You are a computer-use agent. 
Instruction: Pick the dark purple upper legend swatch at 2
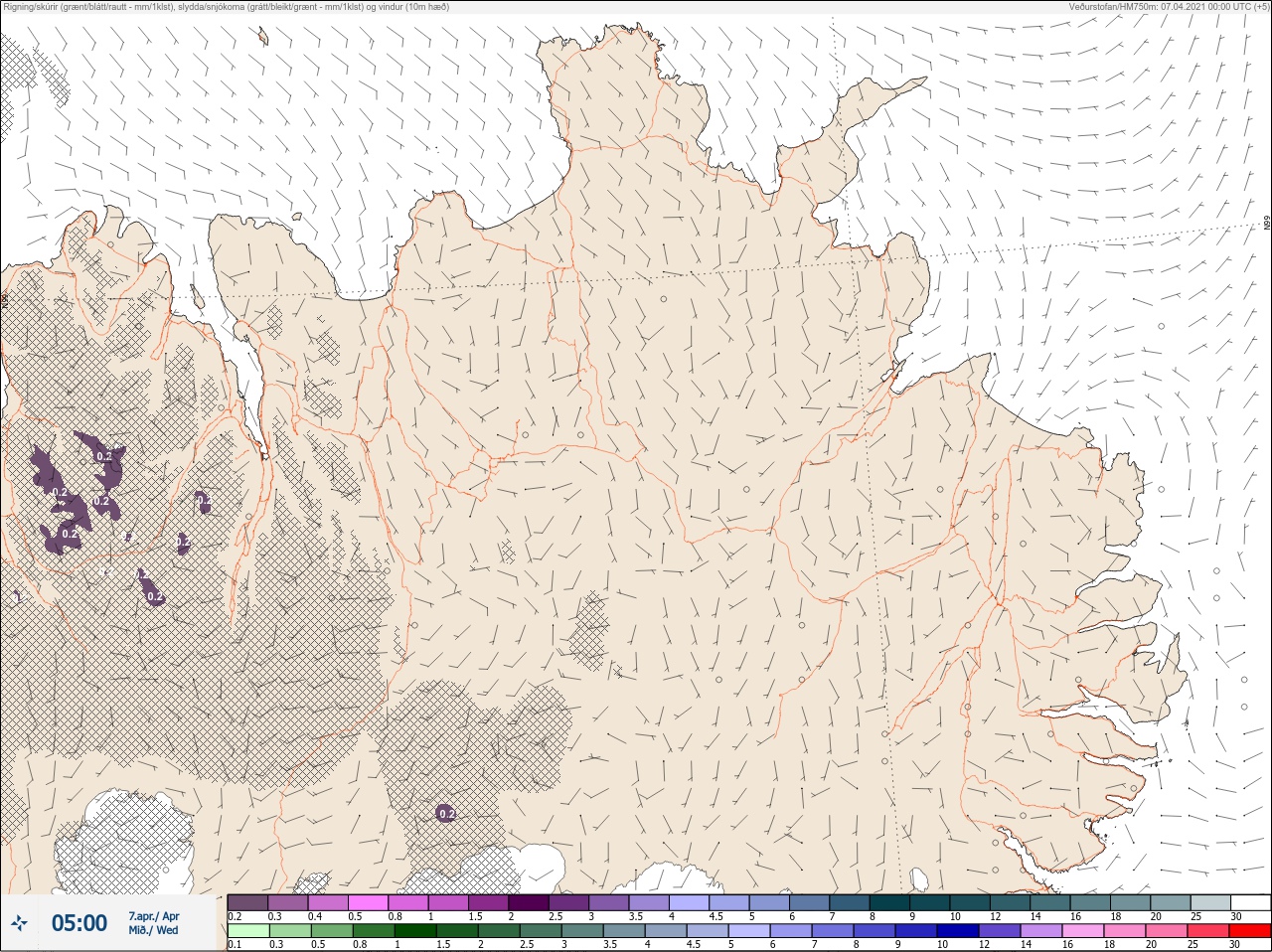point(529,902)
